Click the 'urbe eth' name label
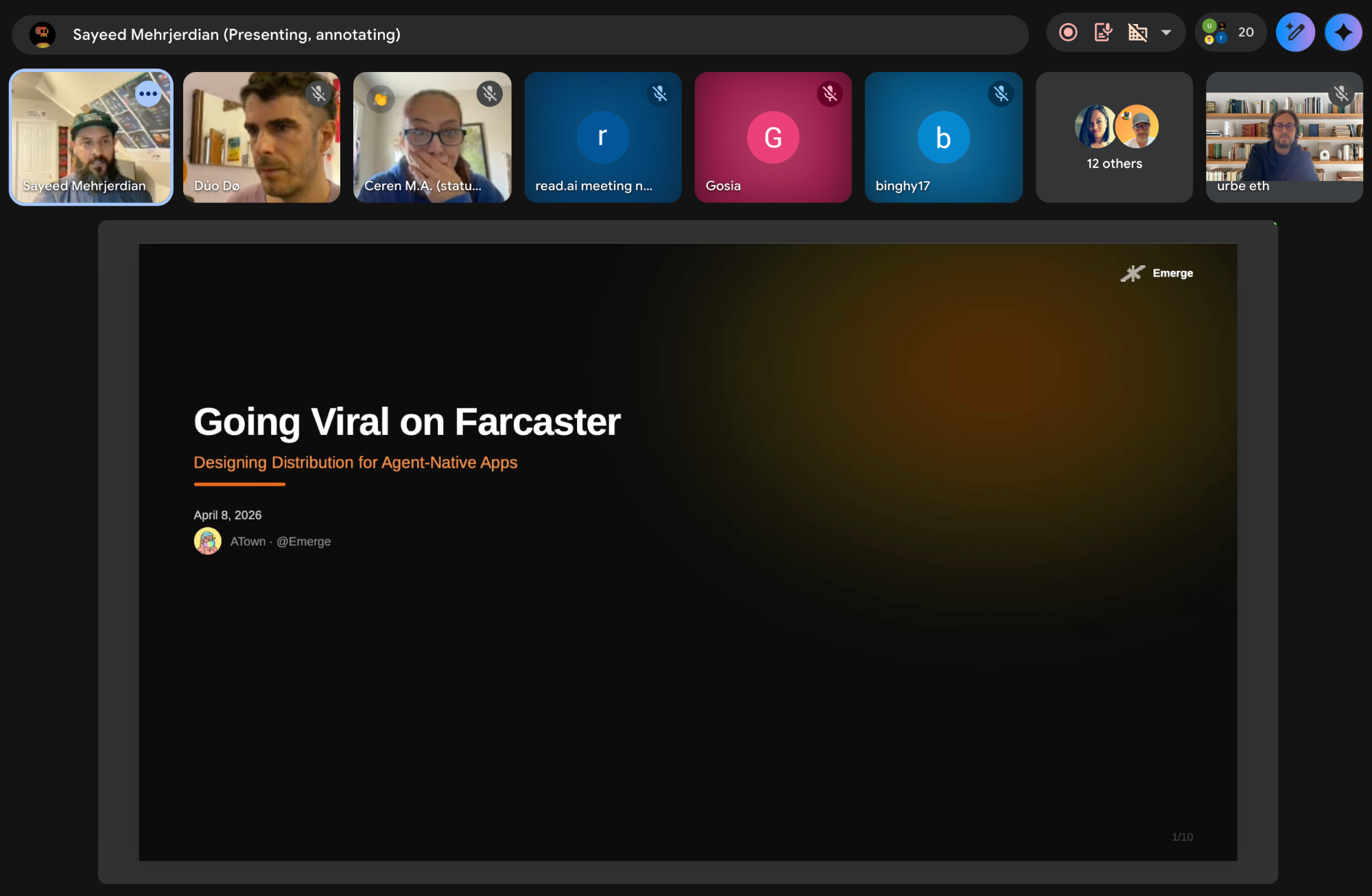This screenshot has height=896, width=1372. 1243,186
